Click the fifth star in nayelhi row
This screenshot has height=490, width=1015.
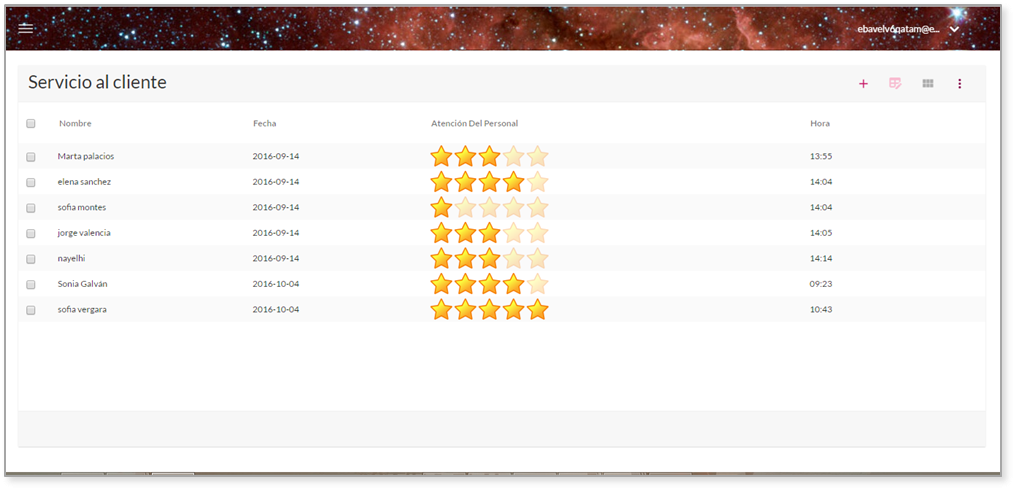point(537,258)
